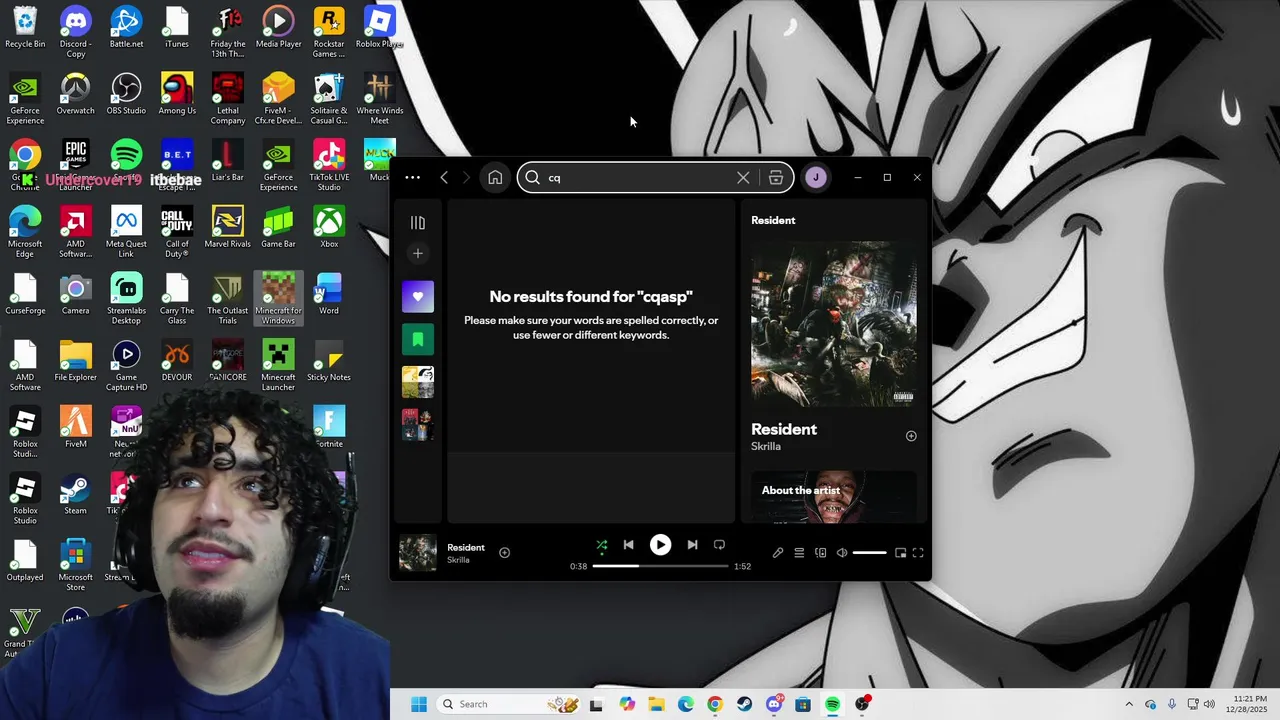1280x720 pixels.
Task: Open Your Library in Spotify sidebar
Action: click(418, 223)
